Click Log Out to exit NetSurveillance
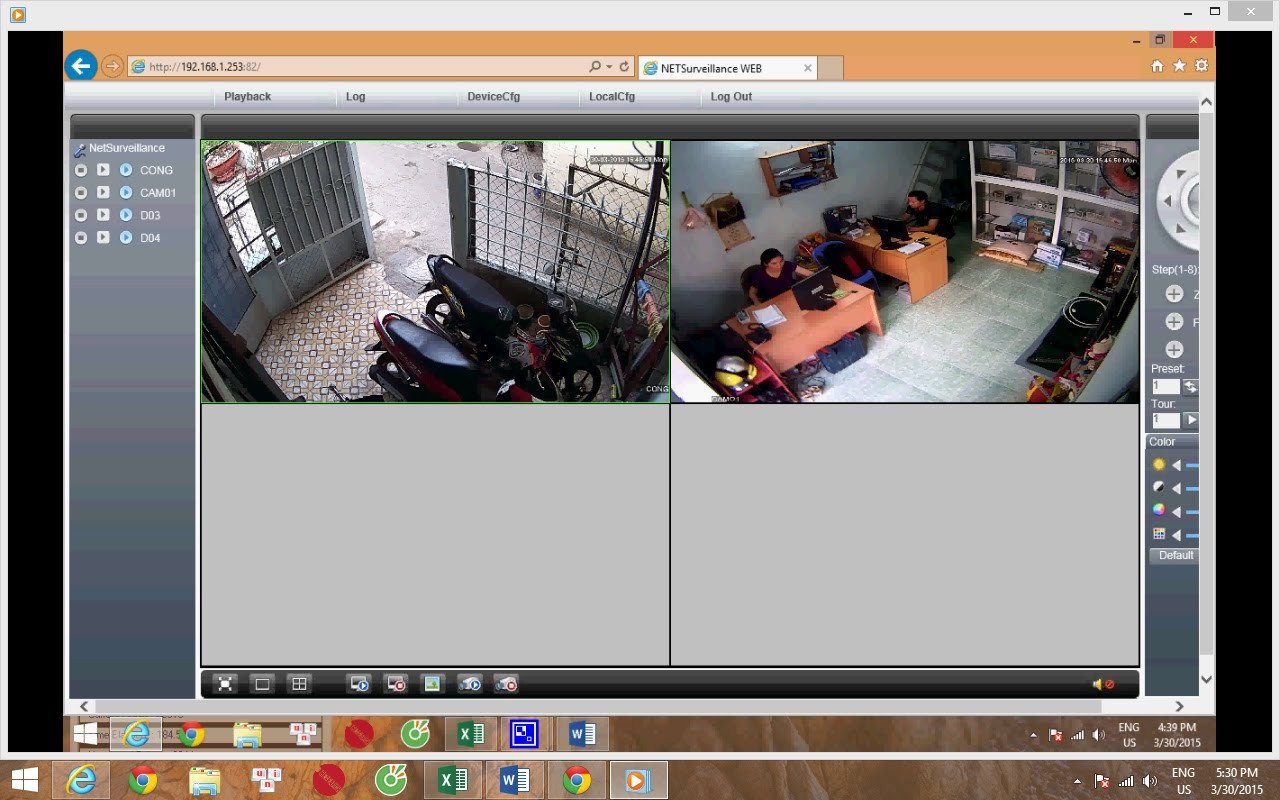This screenshot has height=800, width=1280. (730, 96)
